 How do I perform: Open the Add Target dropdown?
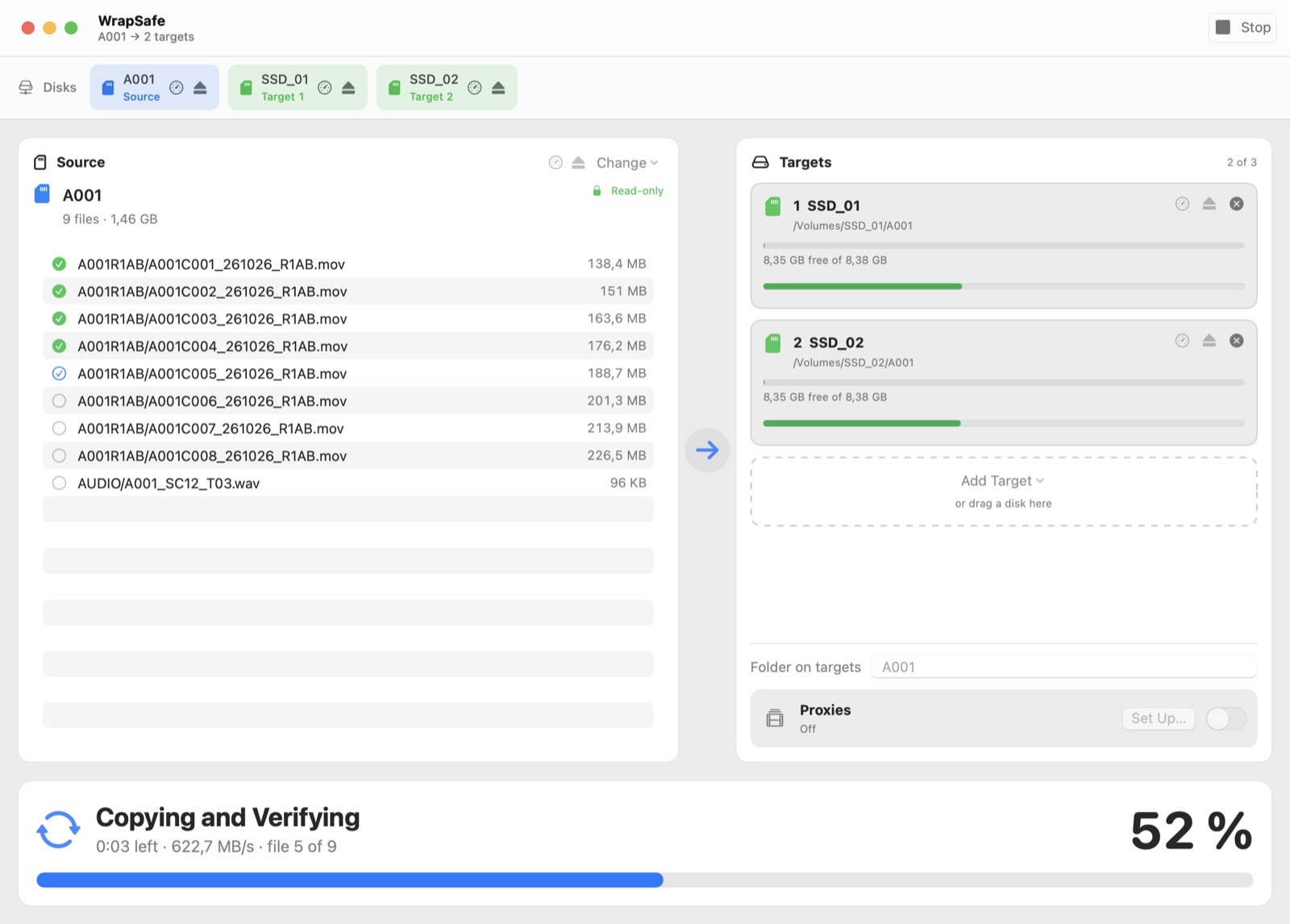click(x=1002, y=481)
